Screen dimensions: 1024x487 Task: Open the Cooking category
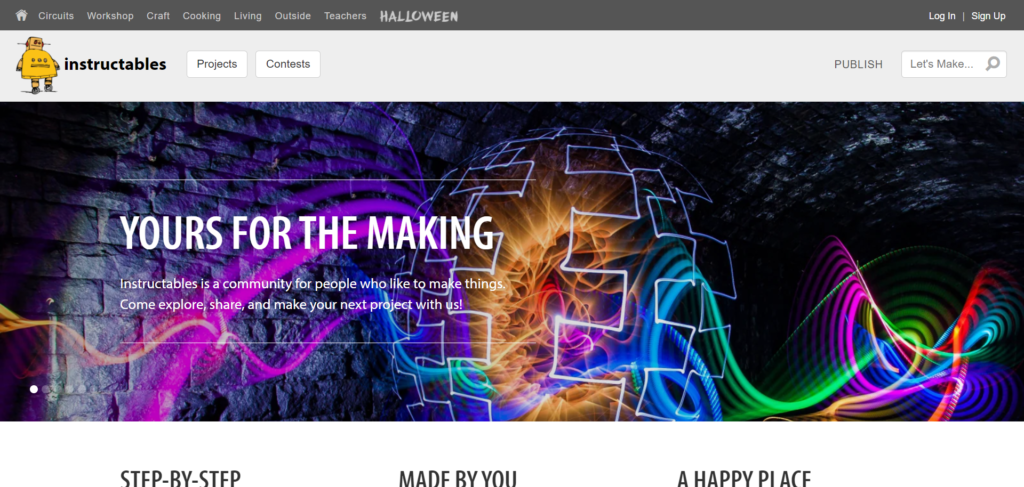coord(202,16)
